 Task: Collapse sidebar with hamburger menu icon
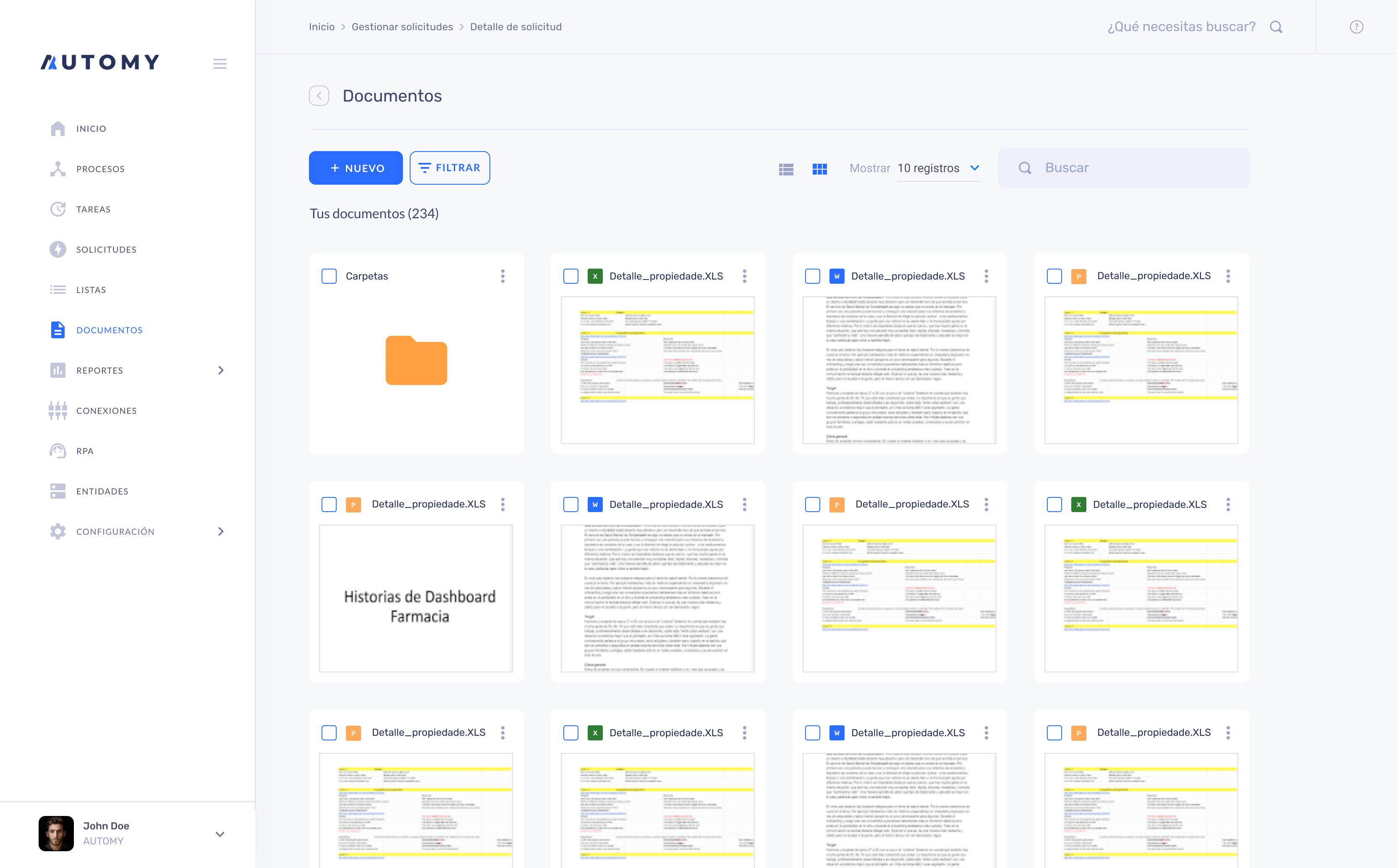click(219, 63)
